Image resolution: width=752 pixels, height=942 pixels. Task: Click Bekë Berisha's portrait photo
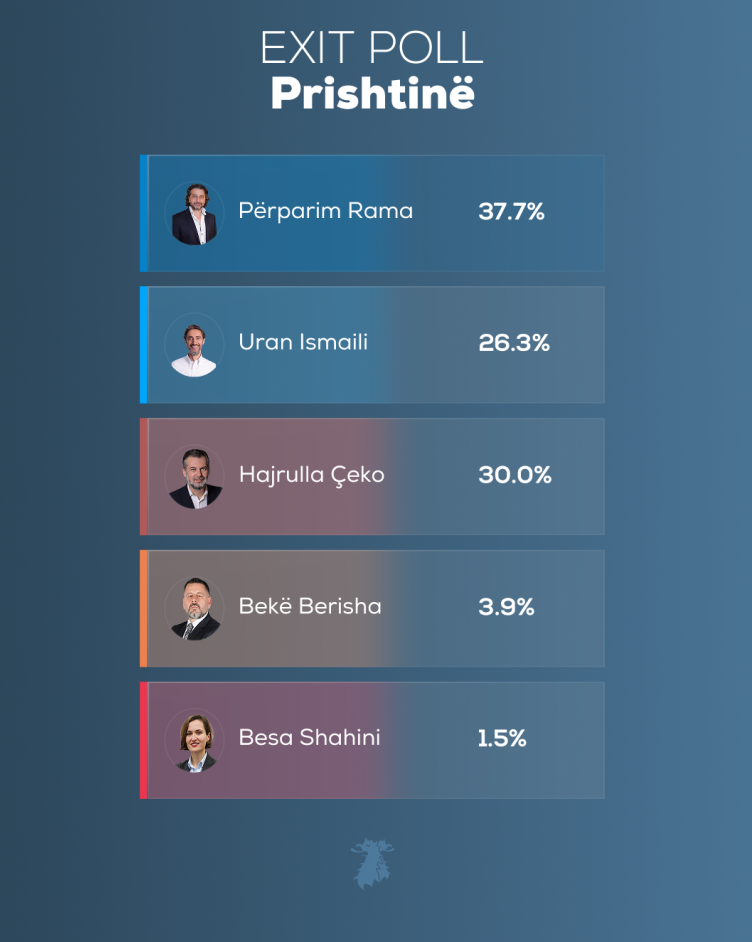(194, 608)
